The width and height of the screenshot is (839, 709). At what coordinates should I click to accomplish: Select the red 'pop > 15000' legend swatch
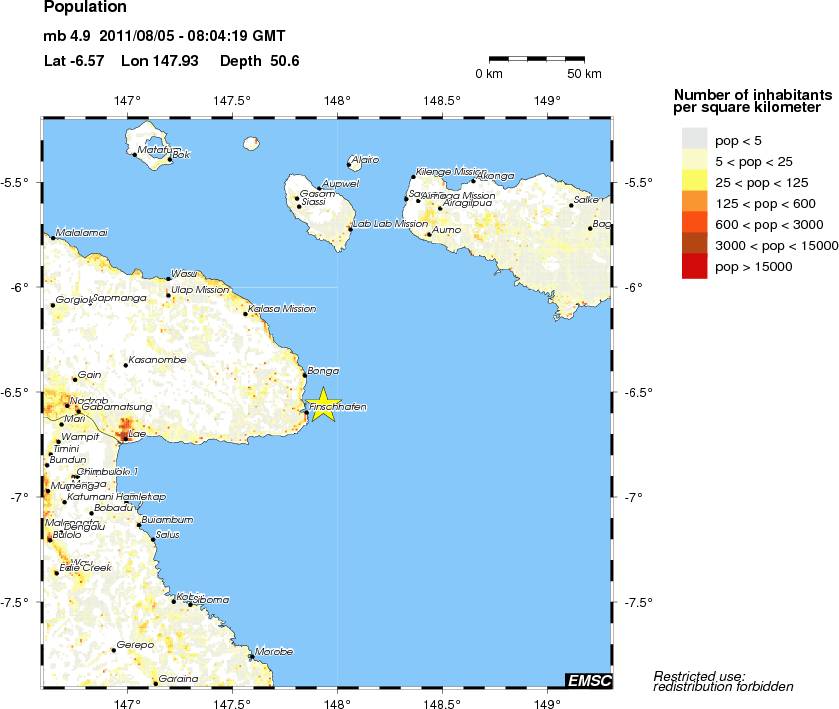tap(694, 266)
